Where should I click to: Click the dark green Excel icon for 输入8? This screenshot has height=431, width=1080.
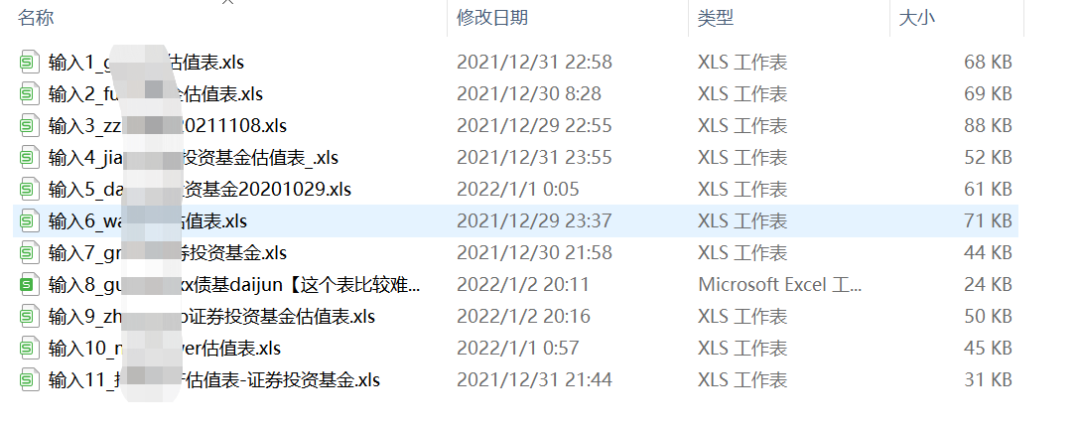click(x=30, y=284)
